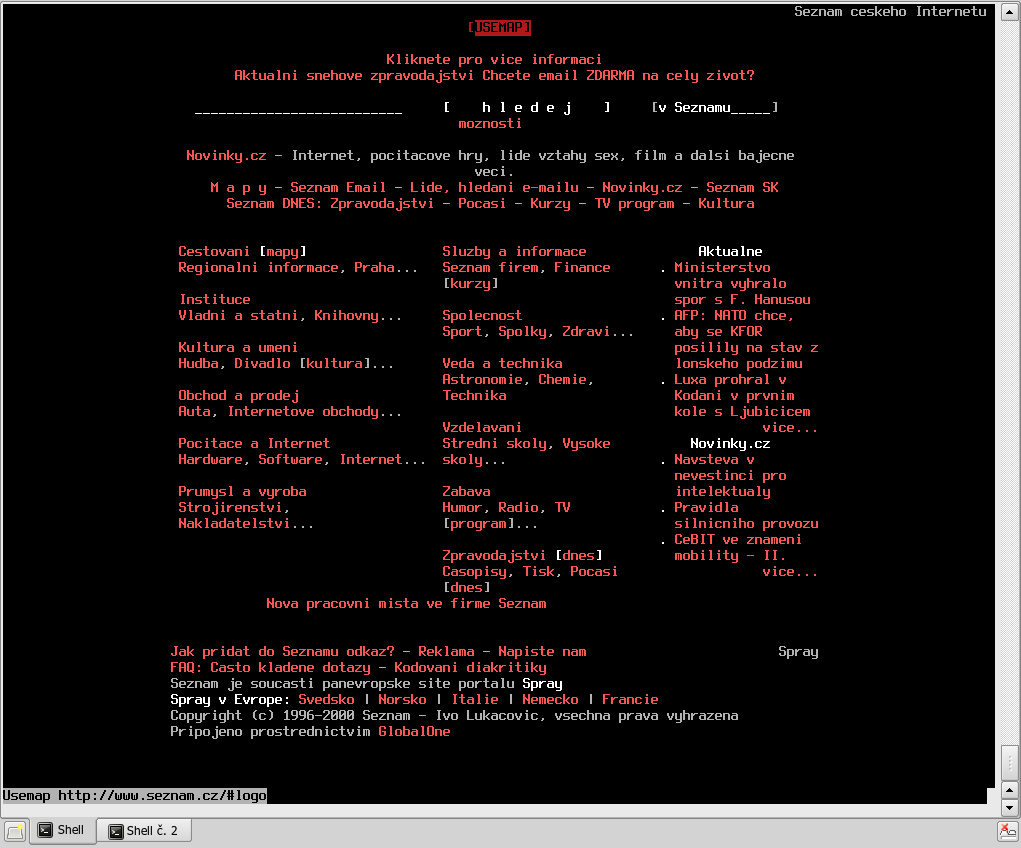The width and height of the screenshot is (1021, 848).
Task: Open Nova pracovni mista ve firme Seznam
Action: 406,604
